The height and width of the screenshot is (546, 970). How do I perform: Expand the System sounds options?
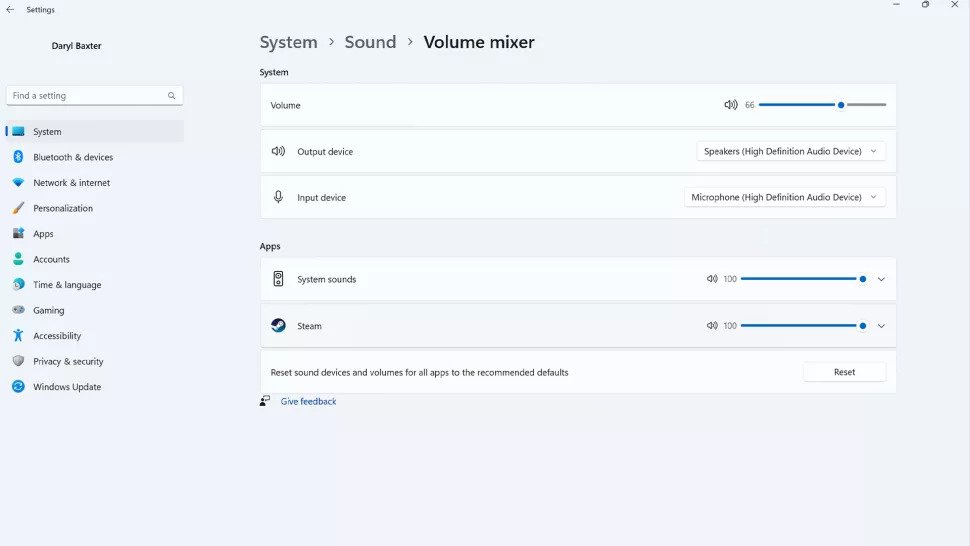(x=881, y=279)
